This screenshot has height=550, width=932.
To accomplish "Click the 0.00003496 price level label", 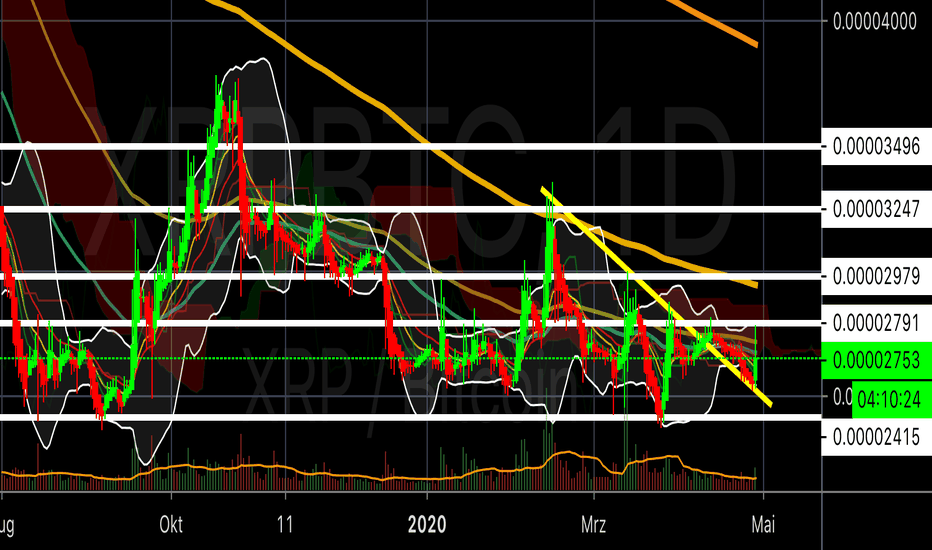I will 877,146.
